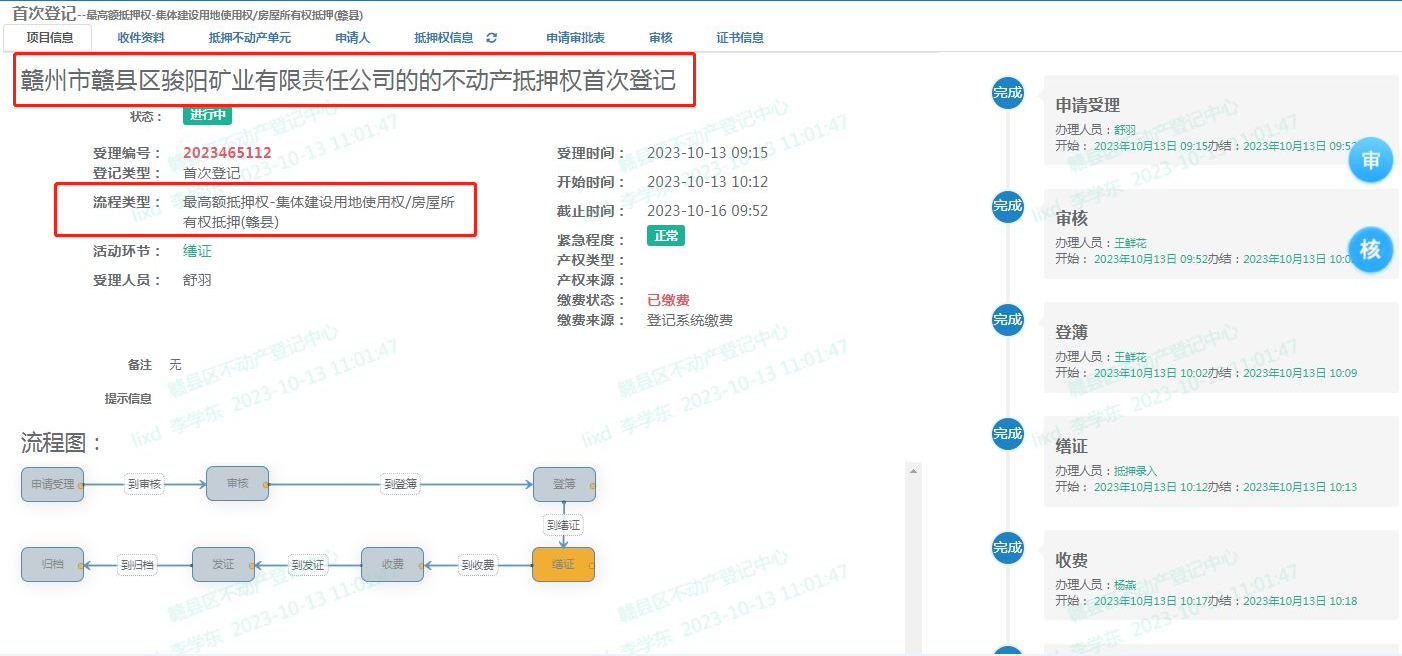
Task: Click deadline value 2023-10-16 09:52
Action: 708,211
